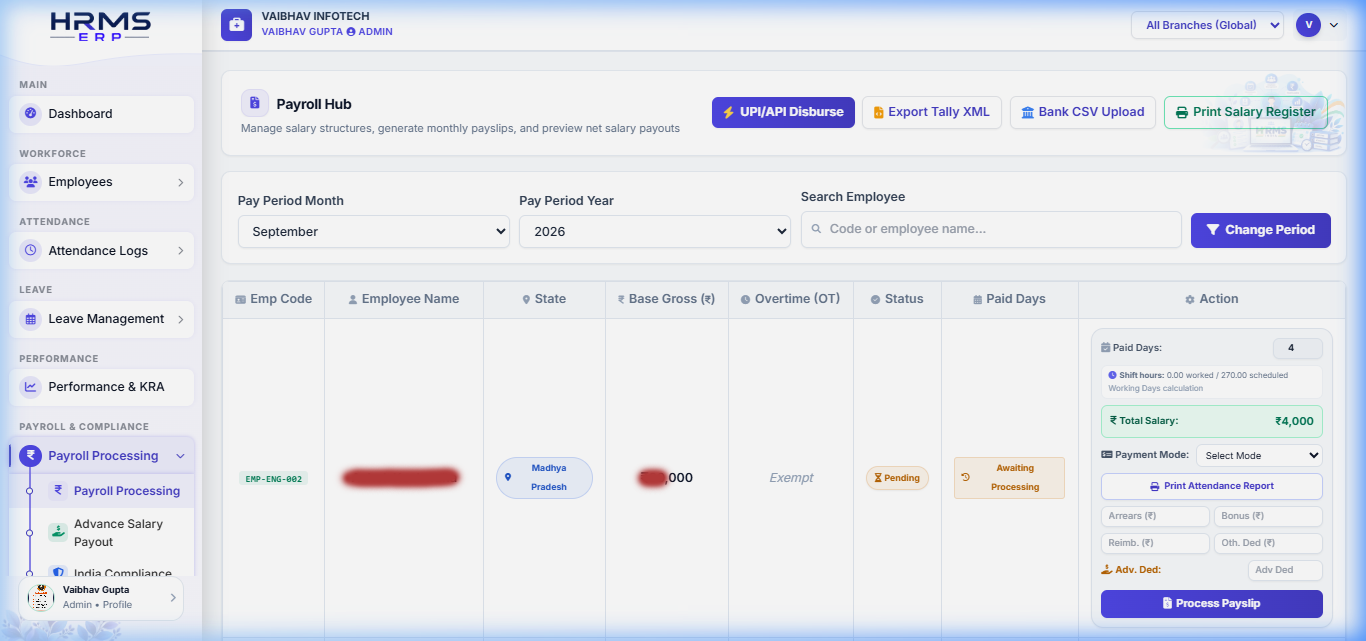Click the UPI/API Disburse button

click(x=783, y=112)
